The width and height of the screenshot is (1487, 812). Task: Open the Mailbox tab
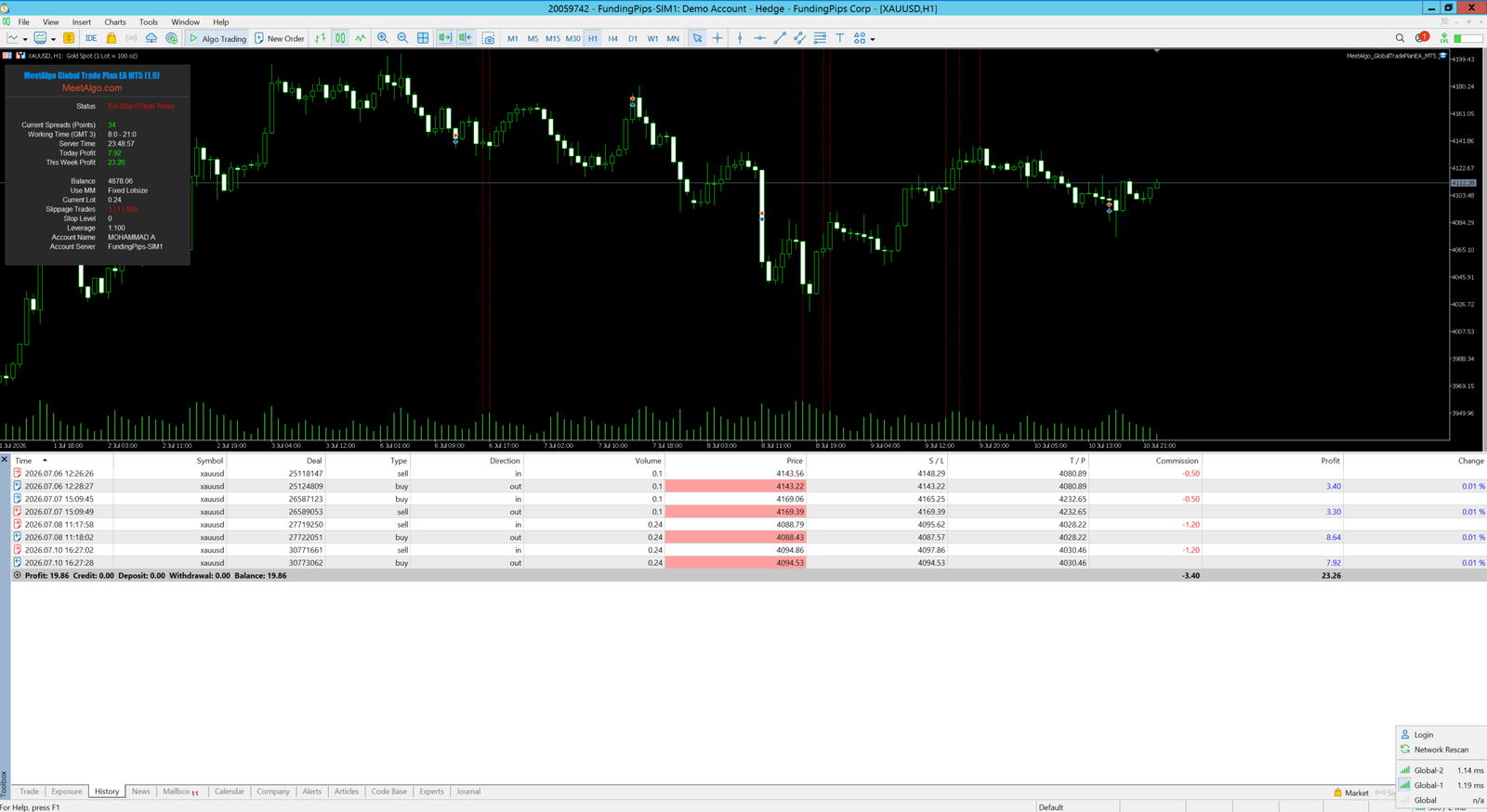[180, 792]
